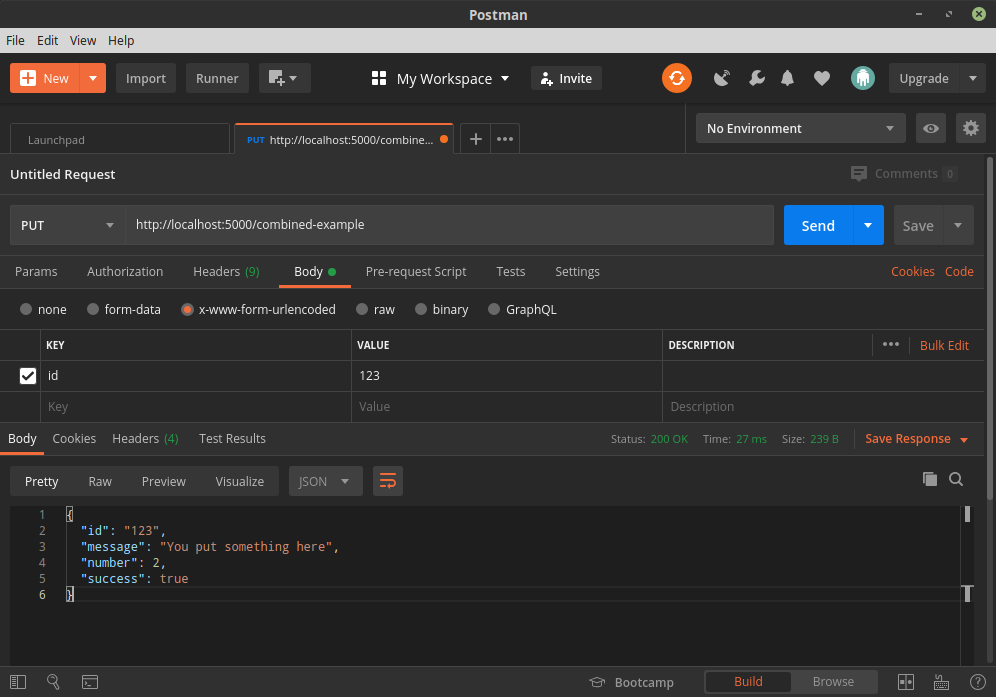This screenshot has height=697, width=996.
Task: Expand Save options dropdown arrow
Action: [x=958, y=225]
